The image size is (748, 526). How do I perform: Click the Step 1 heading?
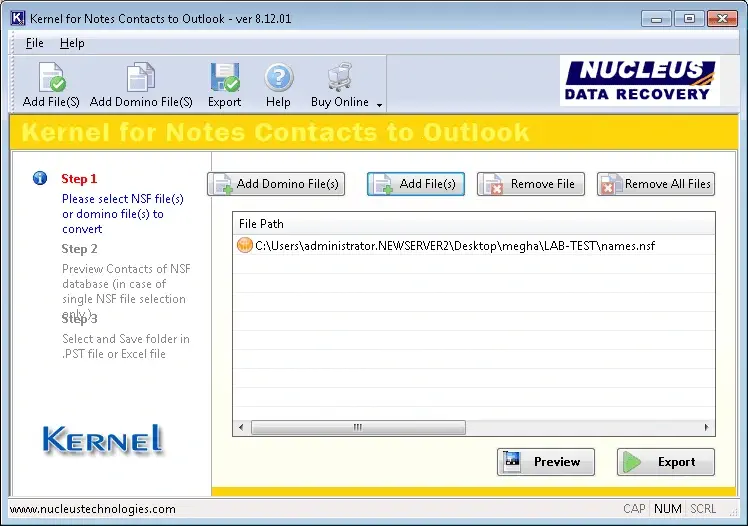click(x=79, y=179)
